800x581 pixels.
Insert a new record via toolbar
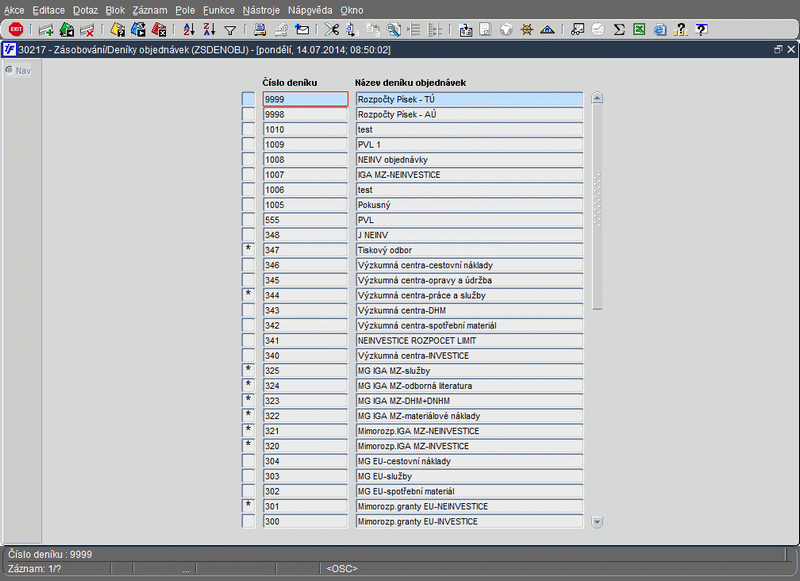coord(46,30)
